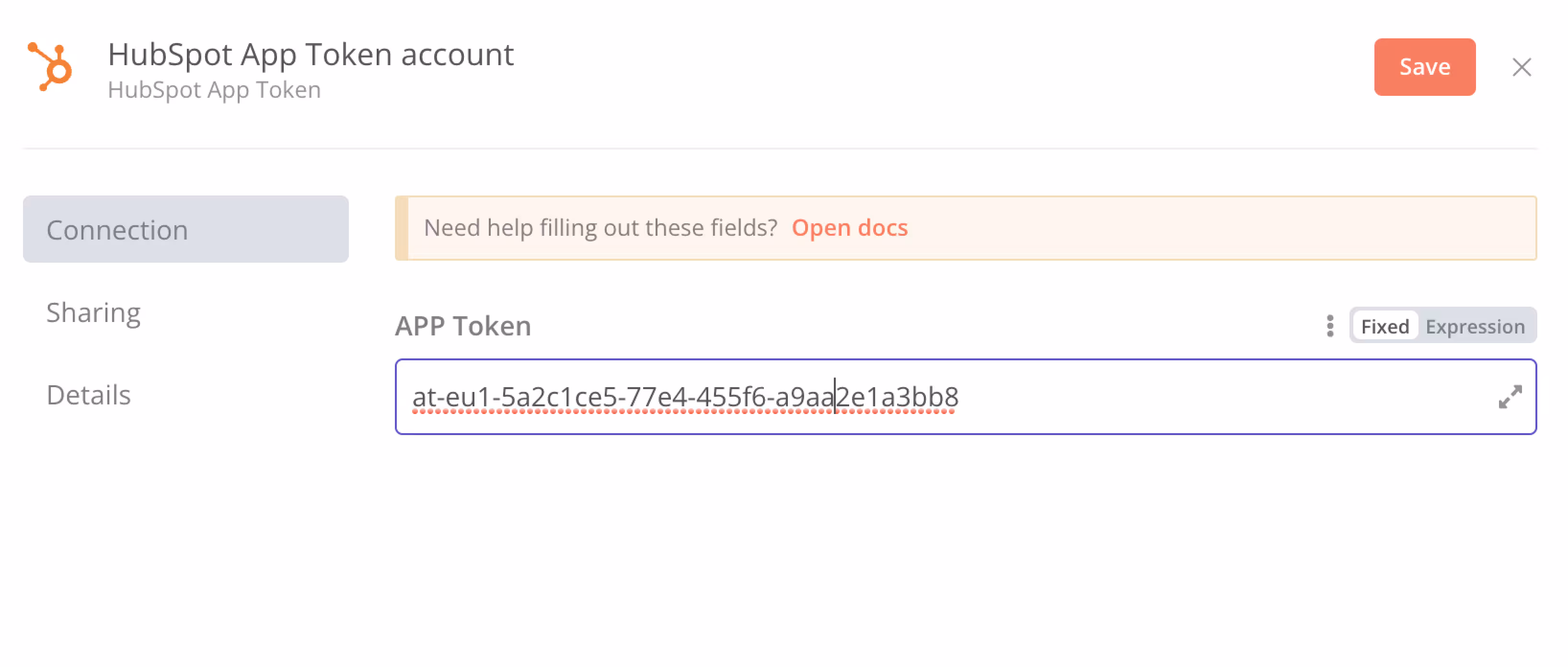The width and height of the screenshot is (1568, 667).
Task: Click the 'HubSpot App Token' subtitle
Action: [214, 90]
